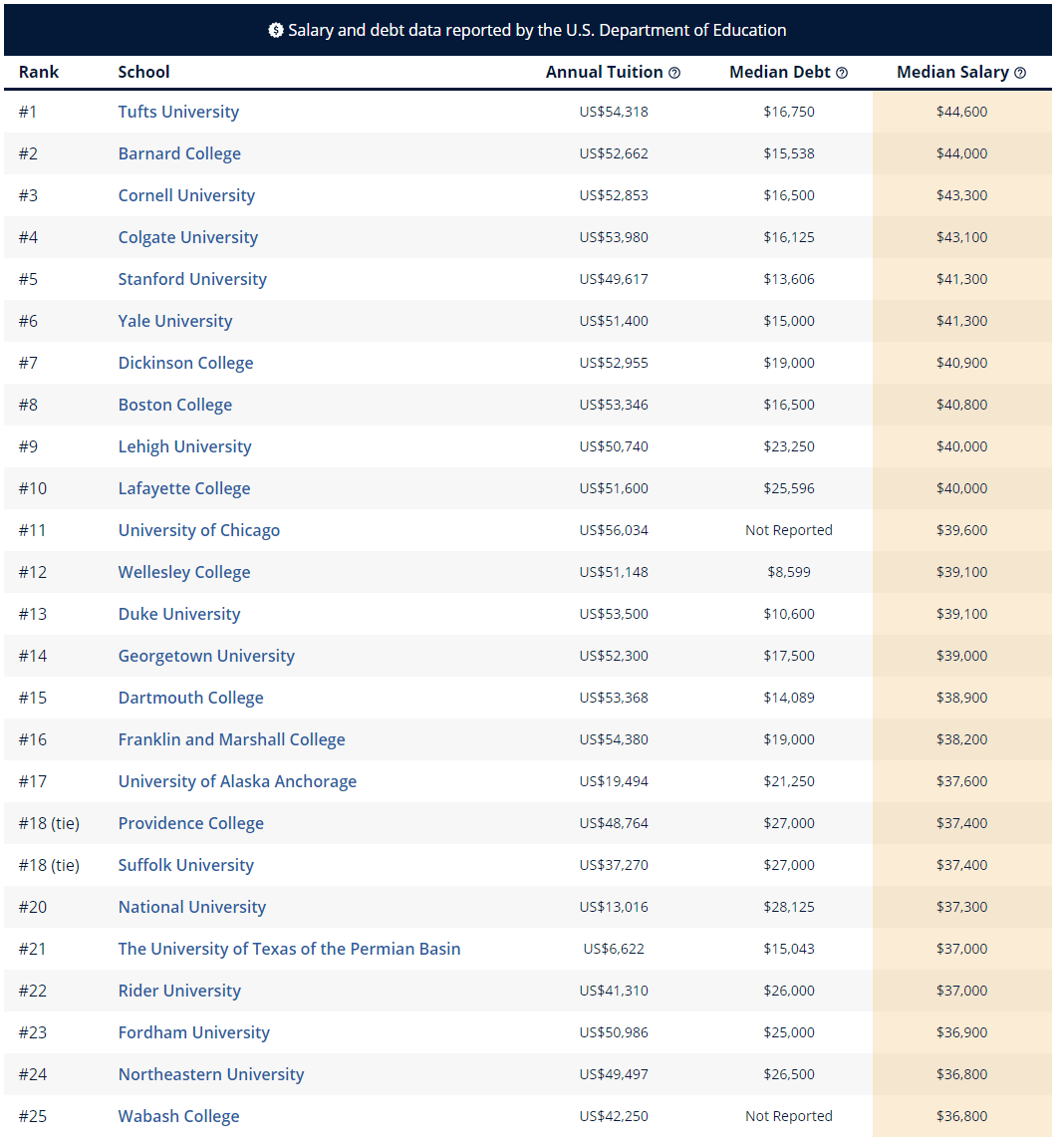The height and width of the screenshot is (1148, 1059).
Task: Click the US$19,494 tuition value
Action: (x=614, y=781)
